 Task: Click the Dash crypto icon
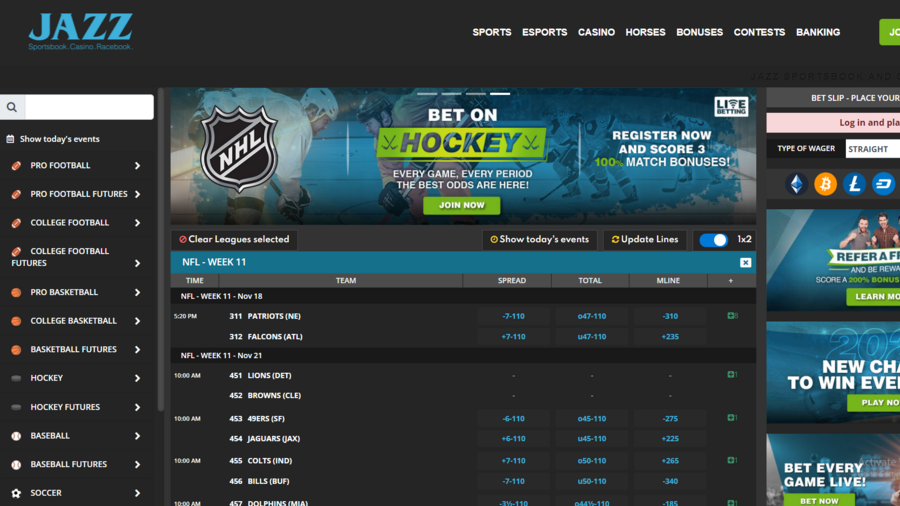(883, 184)
